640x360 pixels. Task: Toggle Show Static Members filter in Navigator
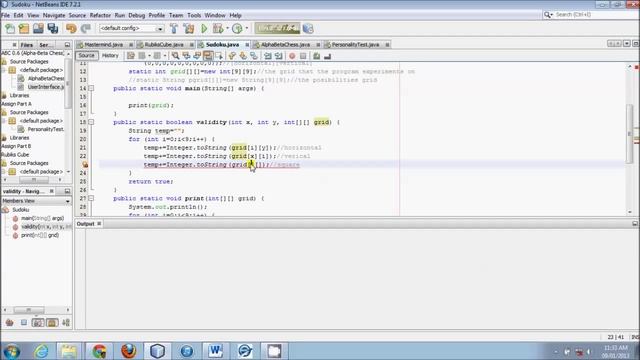coord(38,322)
